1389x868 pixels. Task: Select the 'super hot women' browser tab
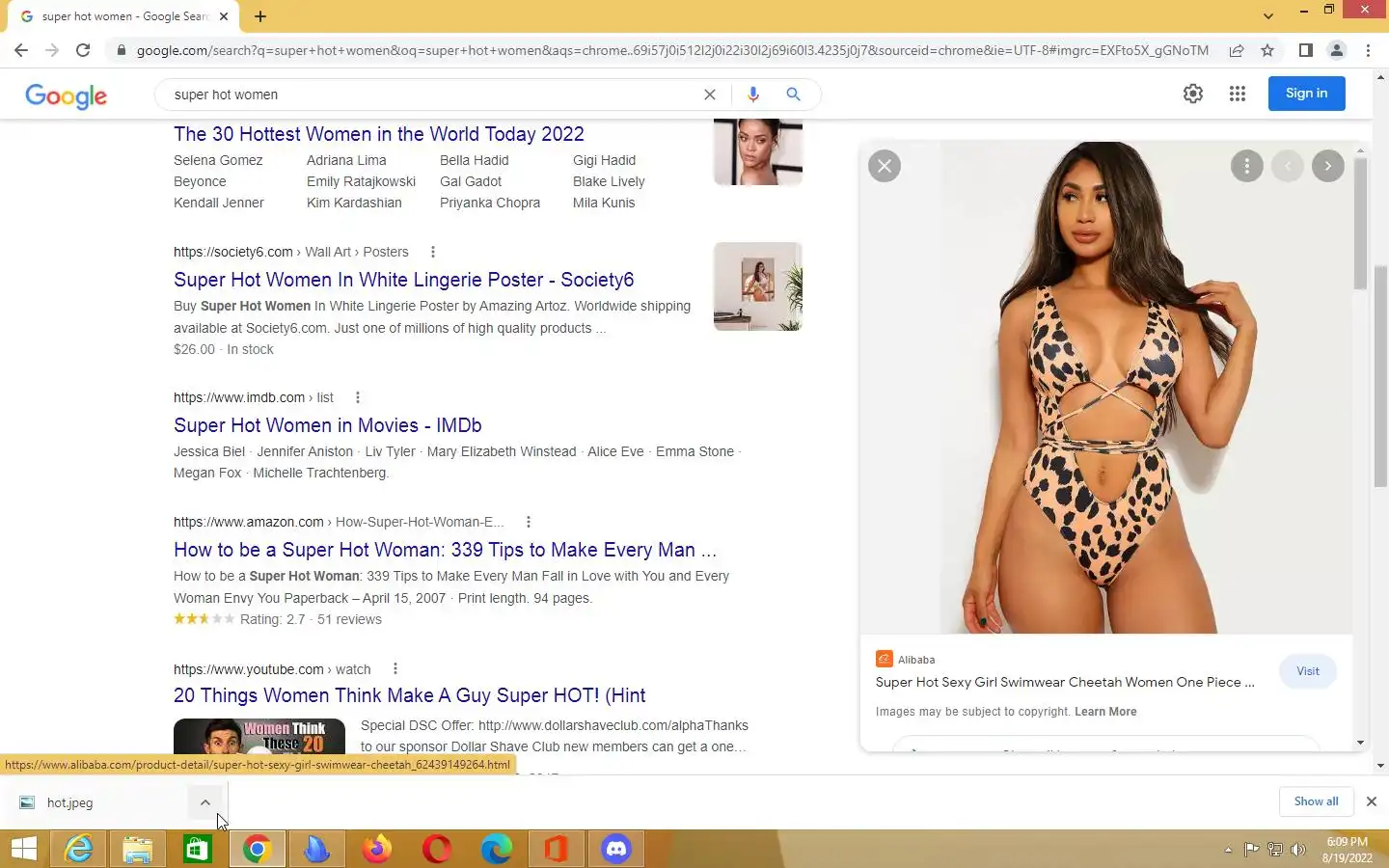(x=123, y=16)
